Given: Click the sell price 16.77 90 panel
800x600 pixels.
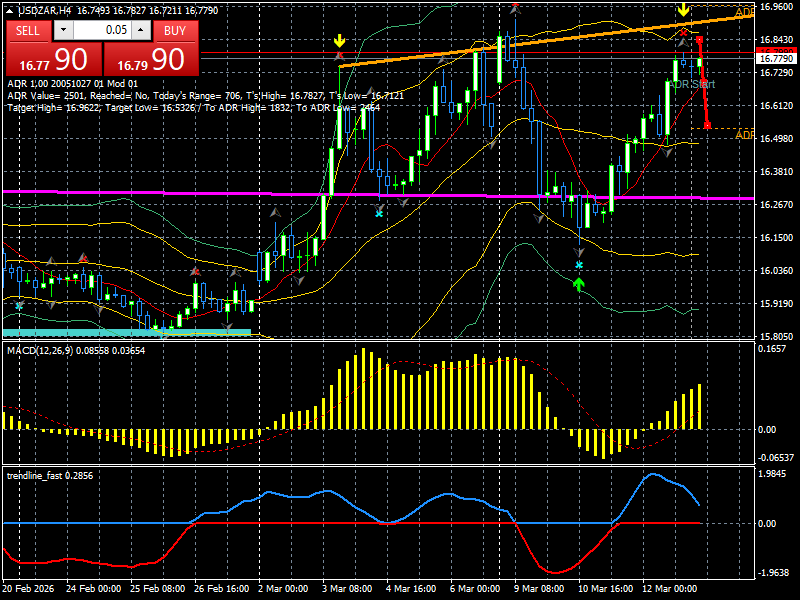Looking at the screenshot, I should pos(54,59).
